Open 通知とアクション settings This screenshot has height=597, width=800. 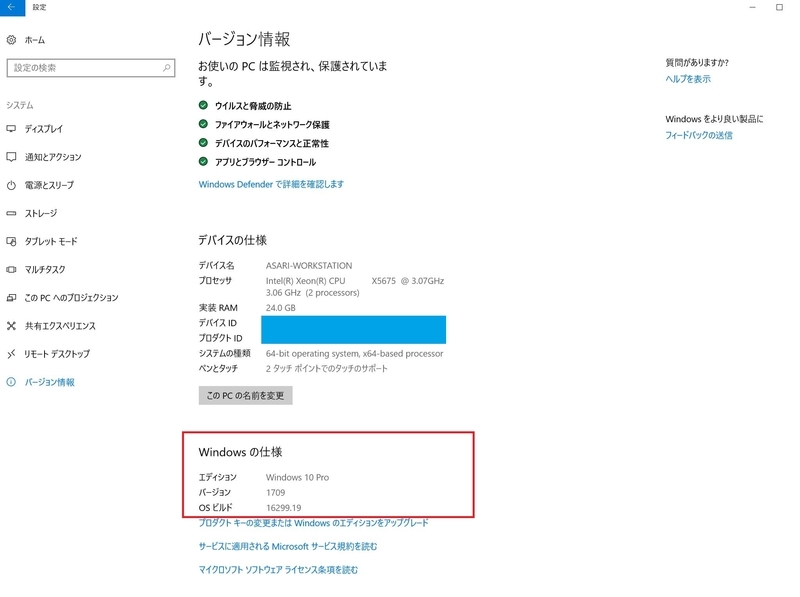point(53,157)
